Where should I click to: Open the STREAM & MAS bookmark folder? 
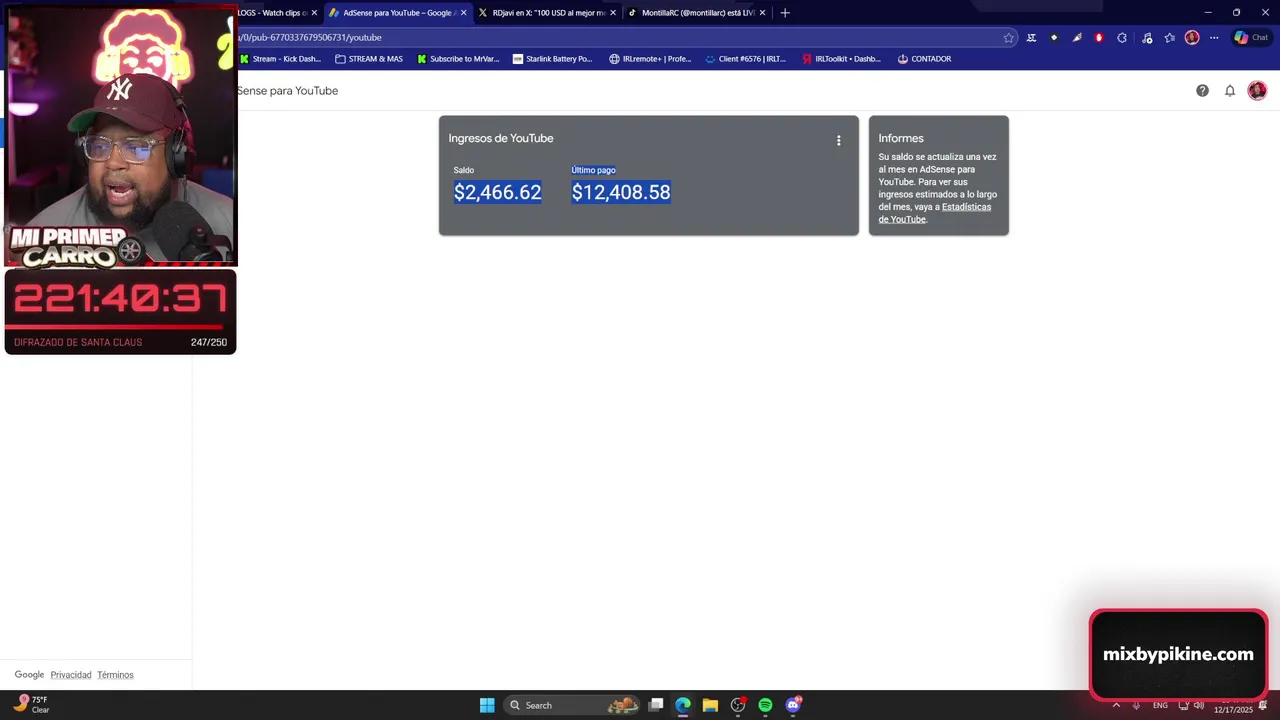(369, 59)
